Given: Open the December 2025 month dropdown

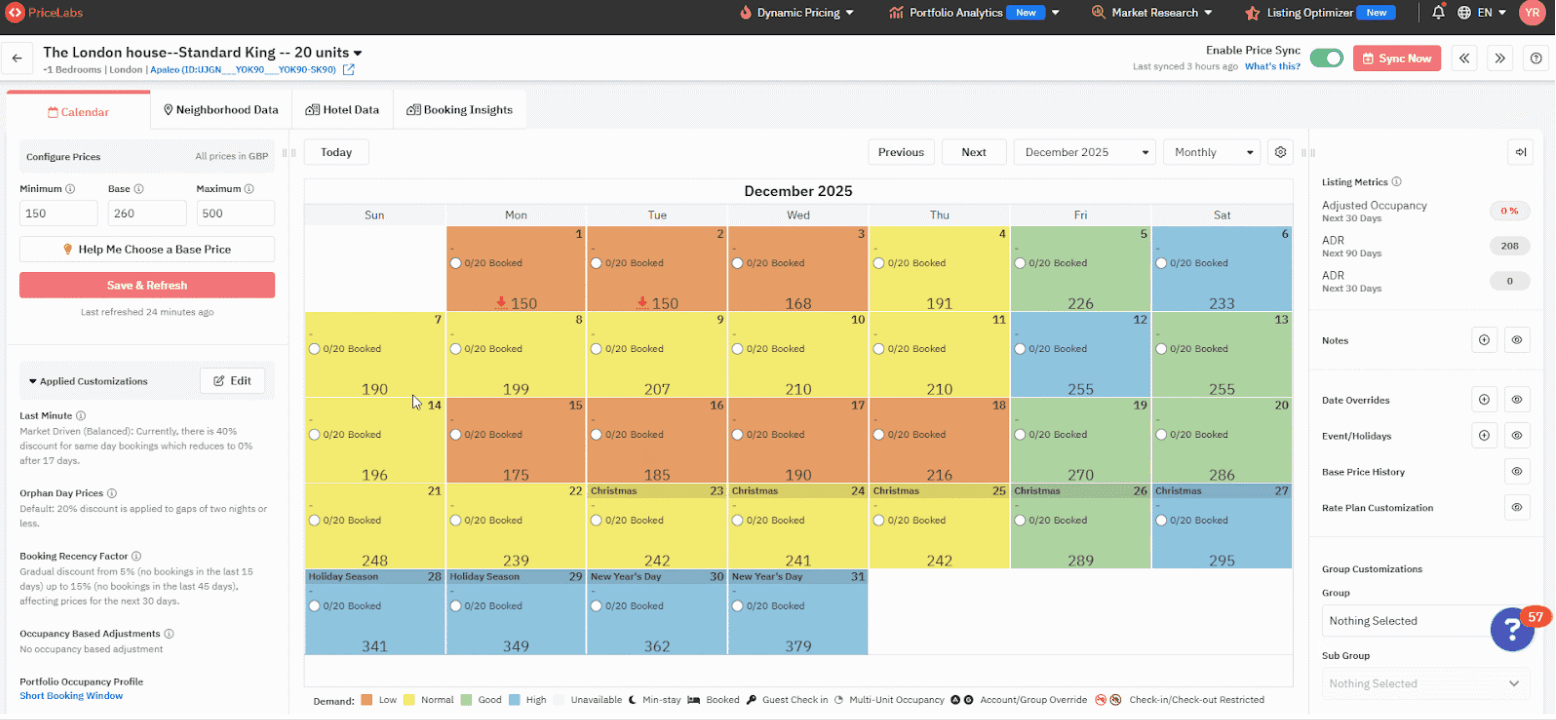Looking at the screenshot, I should 1084,152.
